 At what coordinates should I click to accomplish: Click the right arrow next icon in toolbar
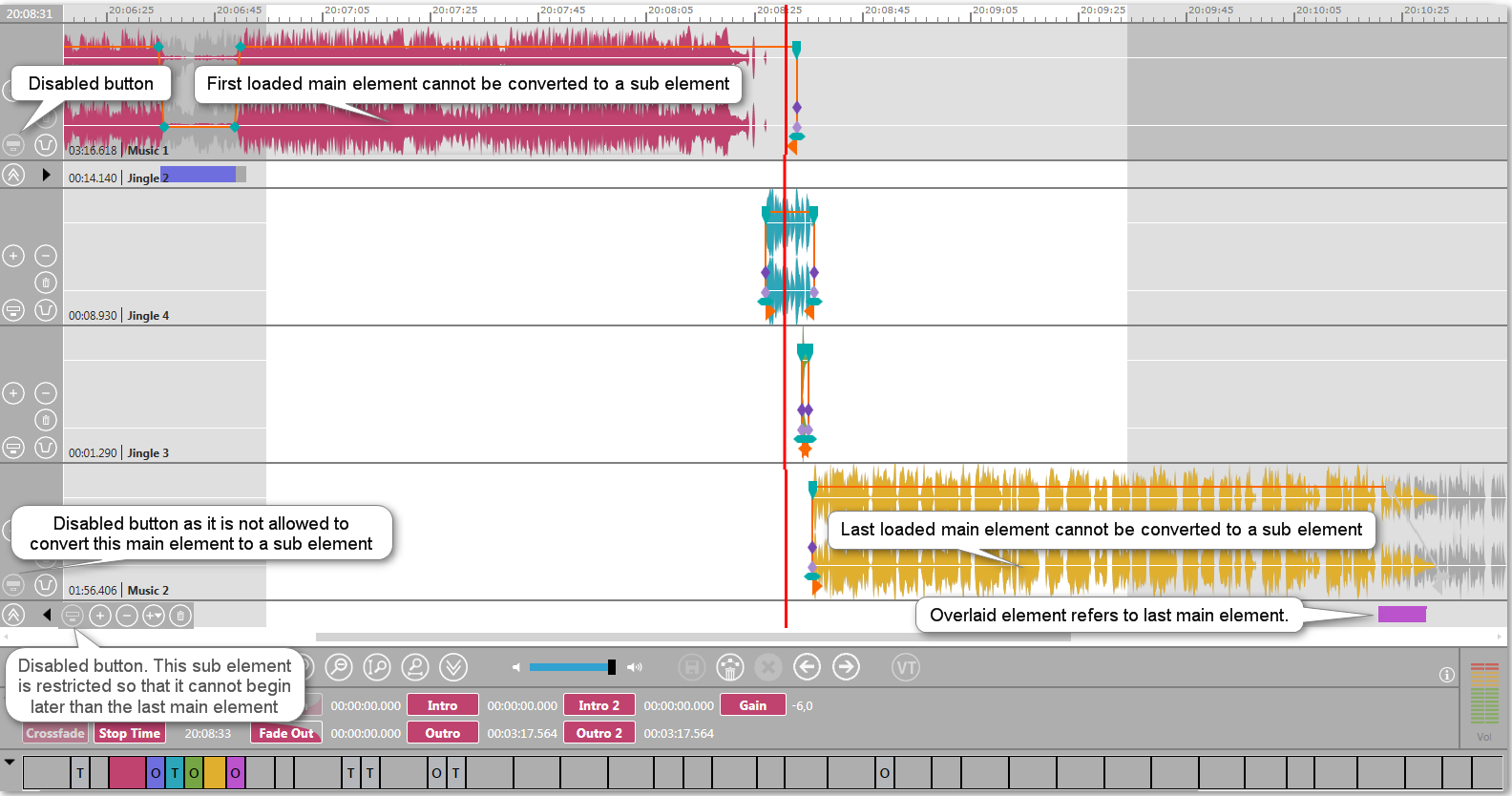[846, 667]
